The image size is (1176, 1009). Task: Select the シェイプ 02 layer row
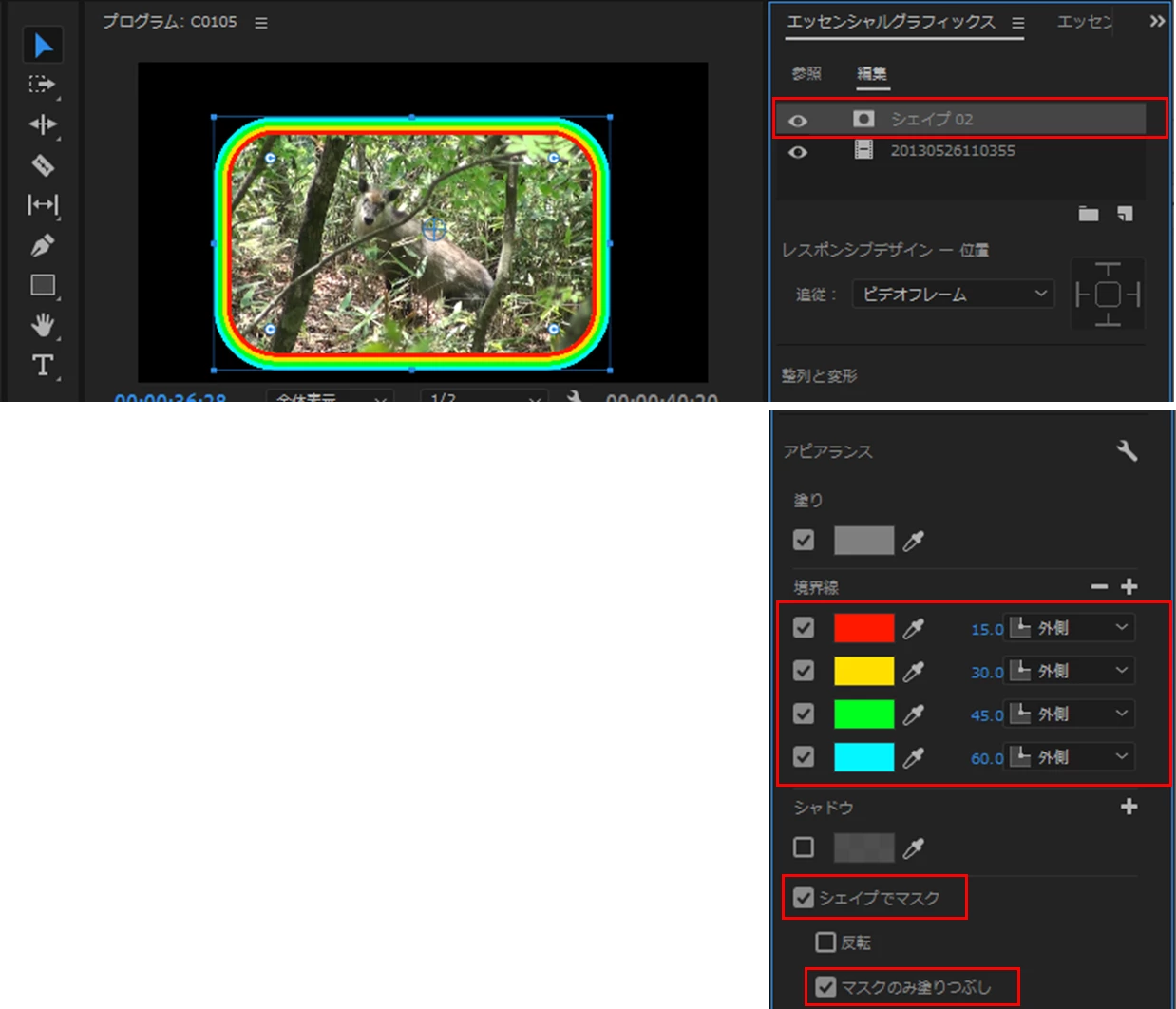pos(961,119)
